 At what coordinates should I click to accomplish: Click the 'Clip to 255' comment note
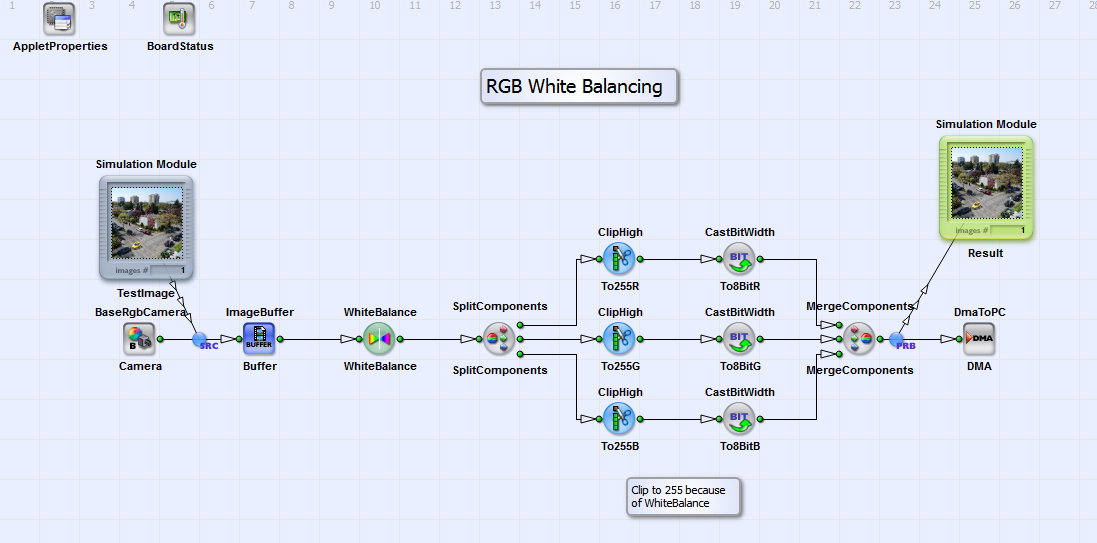pos(684,496)
